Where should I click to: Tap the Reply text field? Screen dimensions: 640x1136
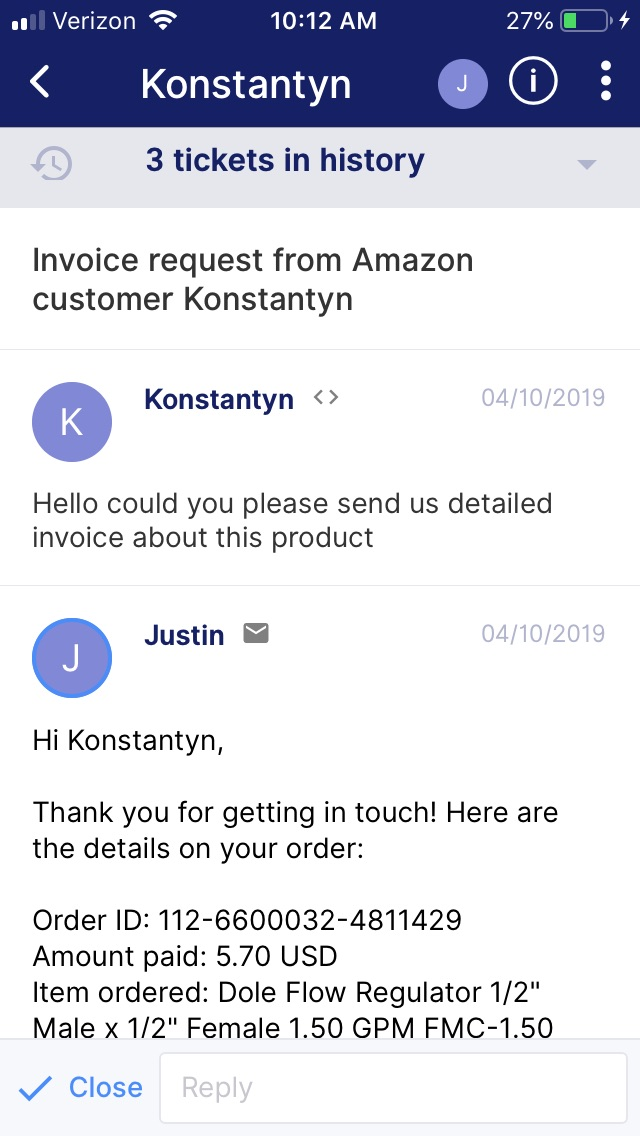[393, 1088]
